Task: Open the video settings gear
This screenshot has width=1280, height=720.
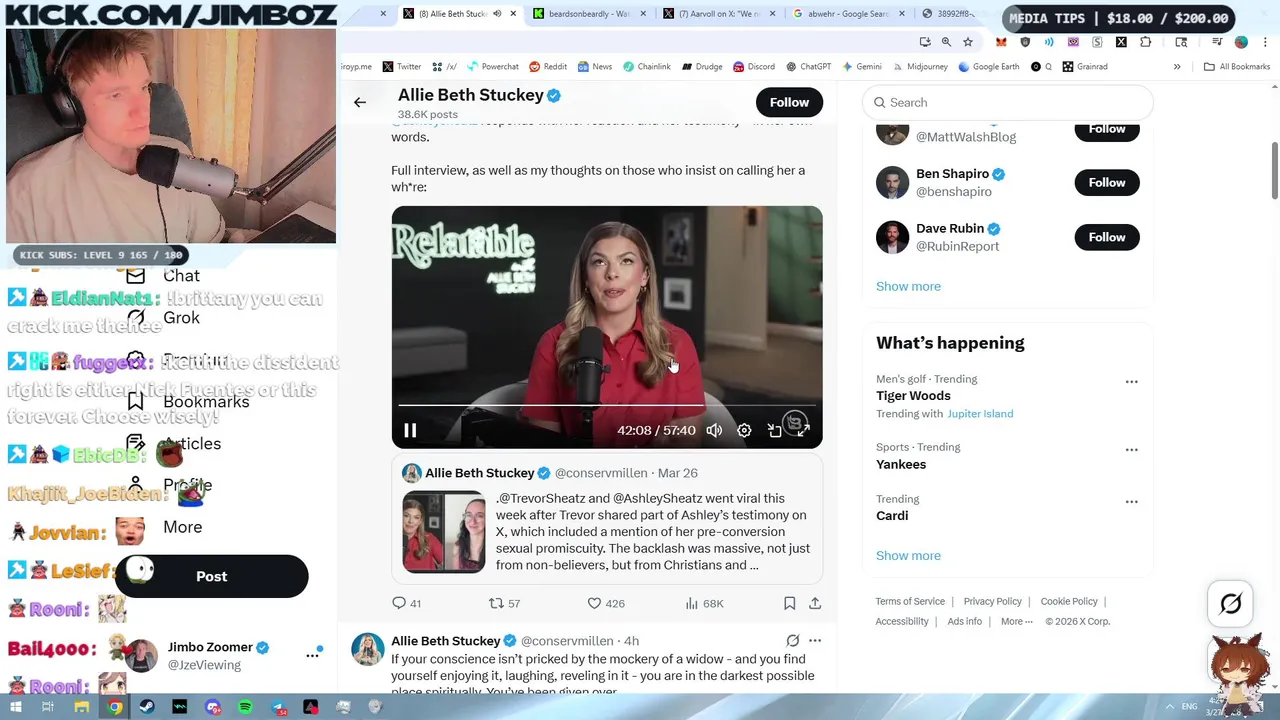Action: coord(744,430)
